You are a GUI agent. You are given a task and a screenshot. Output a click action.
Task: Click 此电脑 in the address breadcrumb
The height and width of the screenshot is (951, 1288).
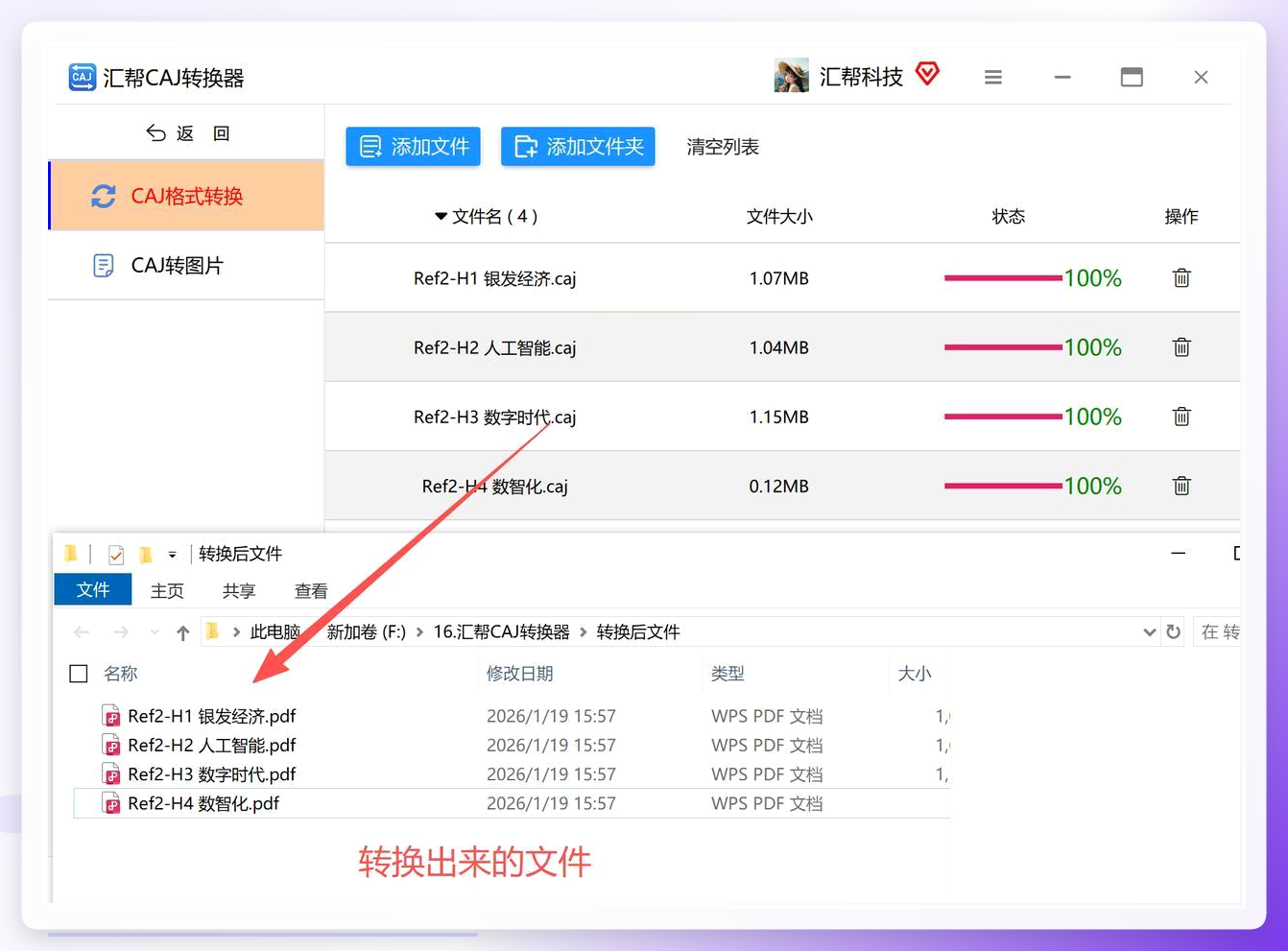coord(274,631)
